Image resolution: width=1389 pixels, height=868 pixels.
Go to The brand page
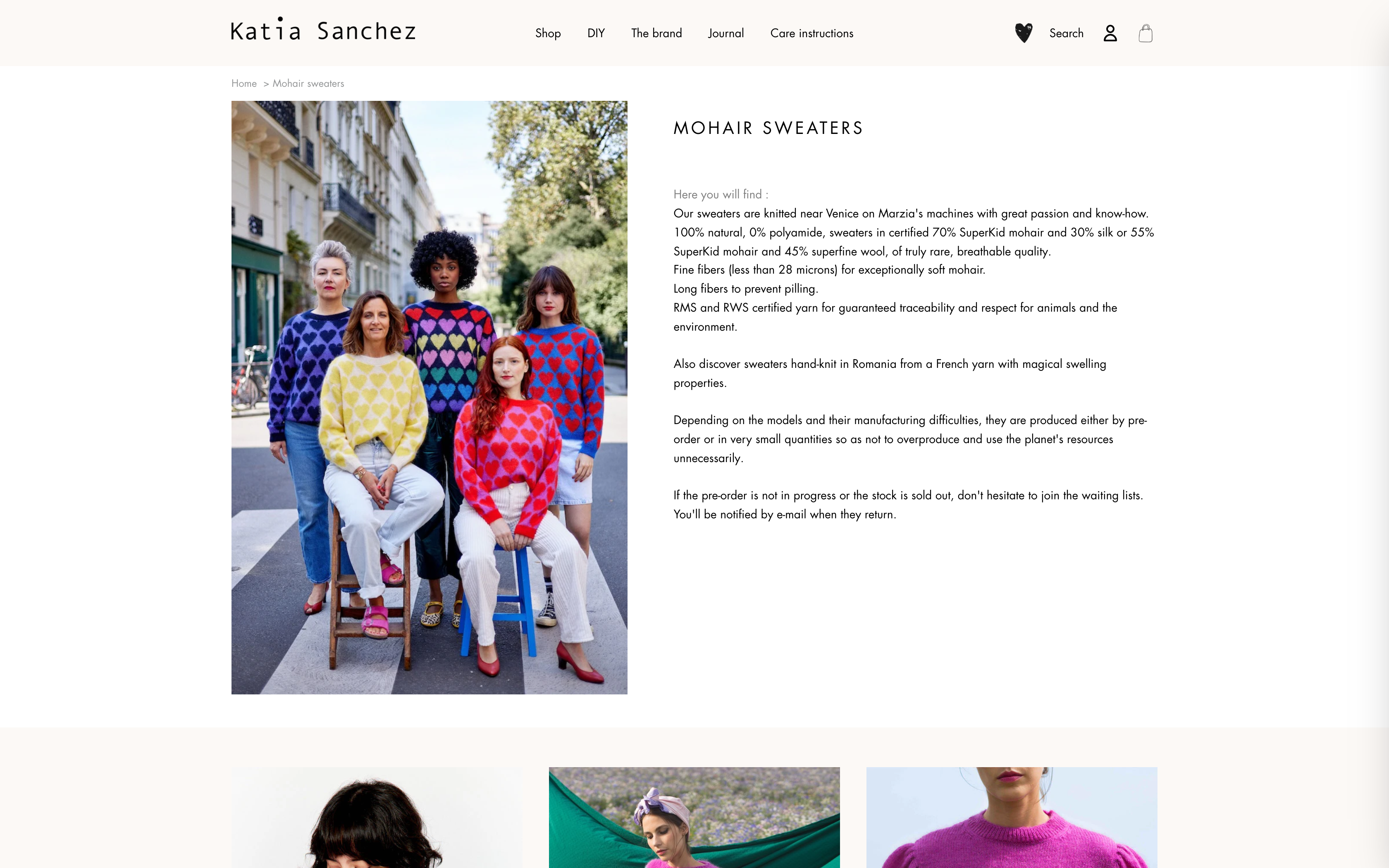pyautogui.click(x=656, y=33)
